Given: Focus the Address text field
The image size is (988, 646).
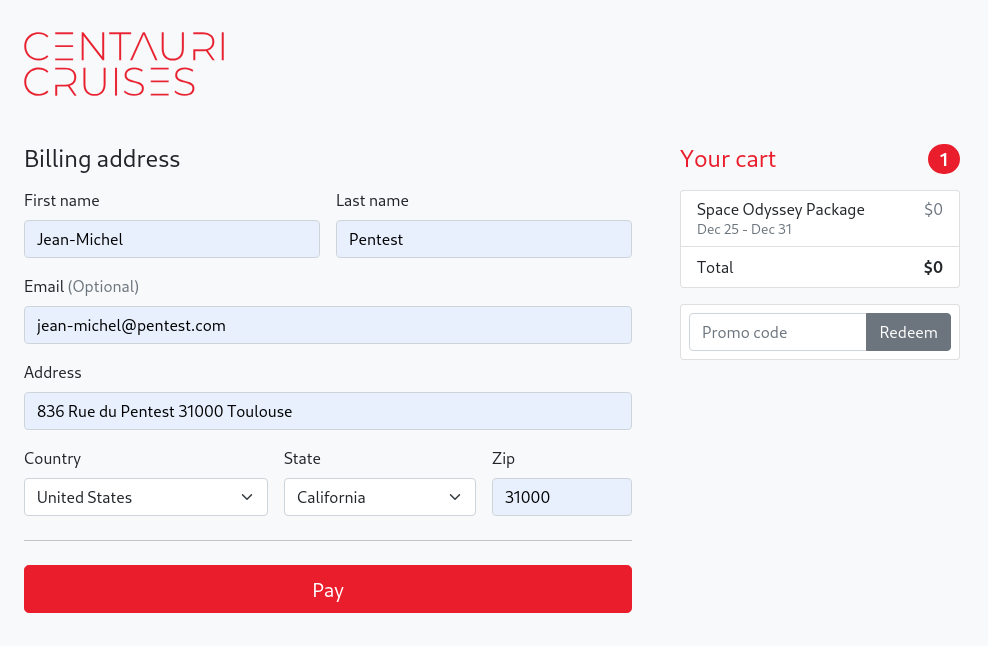Looking at the screenshot, I should (x=328, y=411).
